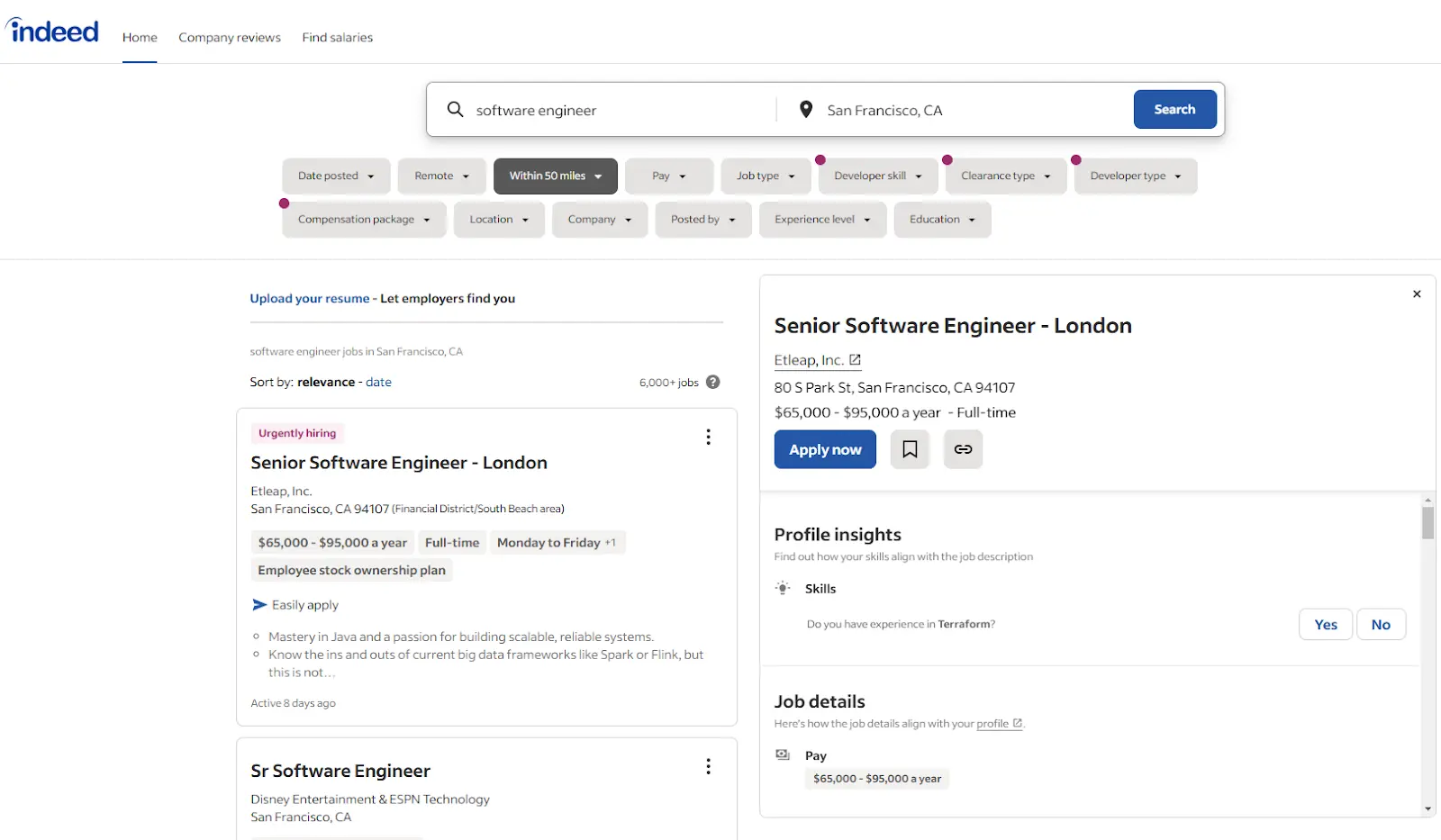Image resolution: width=1441 pixels, height=840 pixels.
Task: Answer No to Terraform experience
Action: [1381, 624]
